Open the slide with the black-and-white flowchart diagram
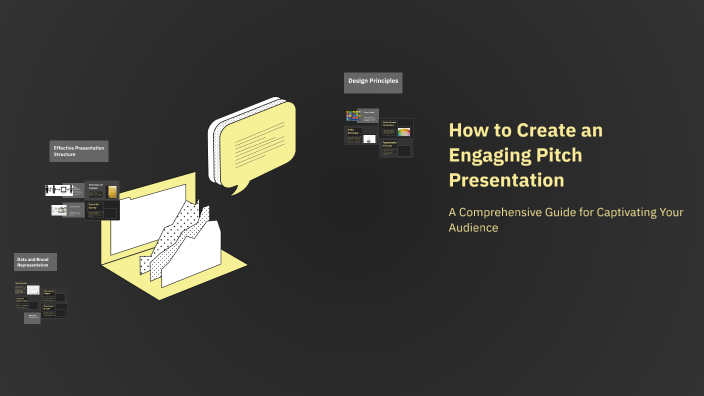 click(64, 190)
